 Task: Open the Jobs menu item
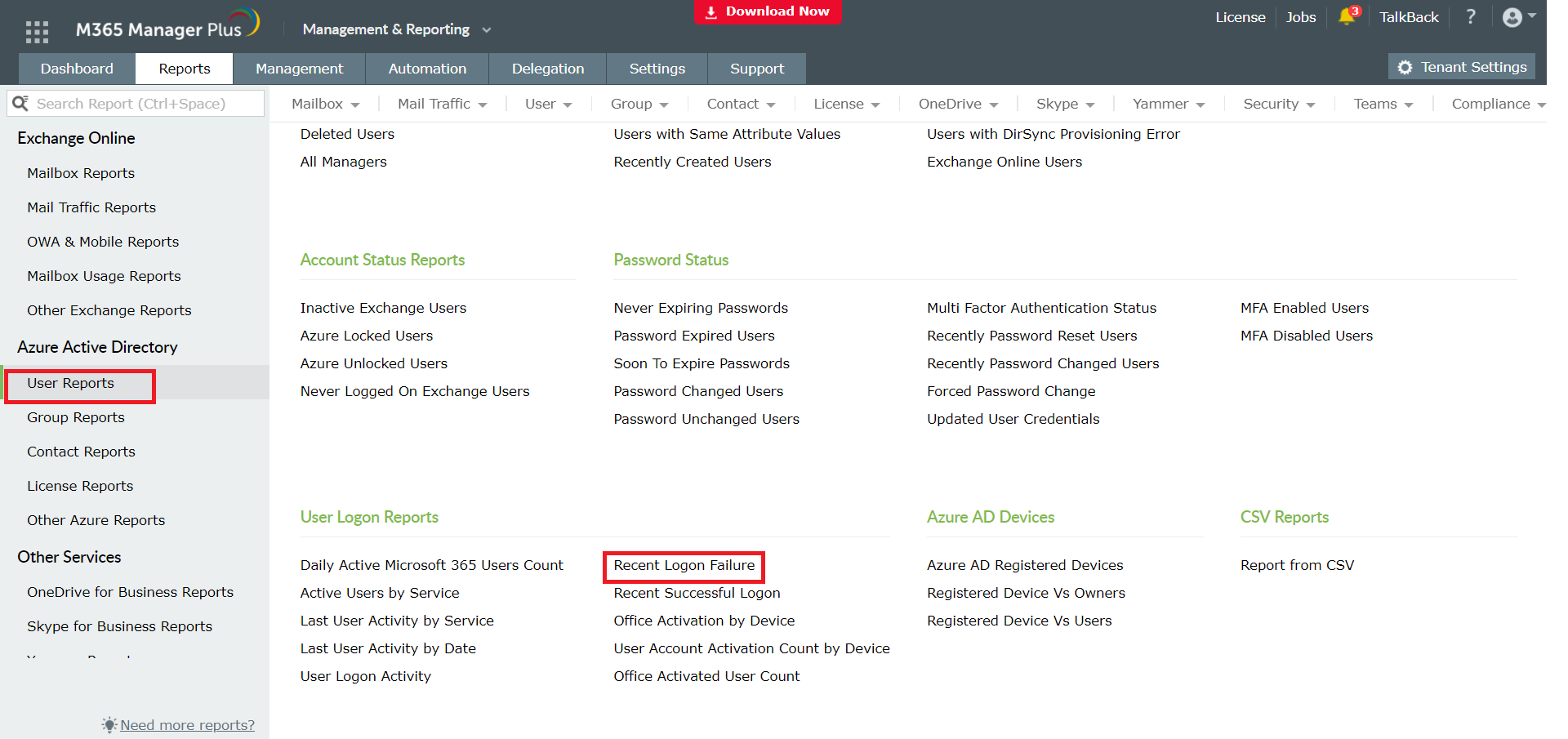pos(1300,16)
